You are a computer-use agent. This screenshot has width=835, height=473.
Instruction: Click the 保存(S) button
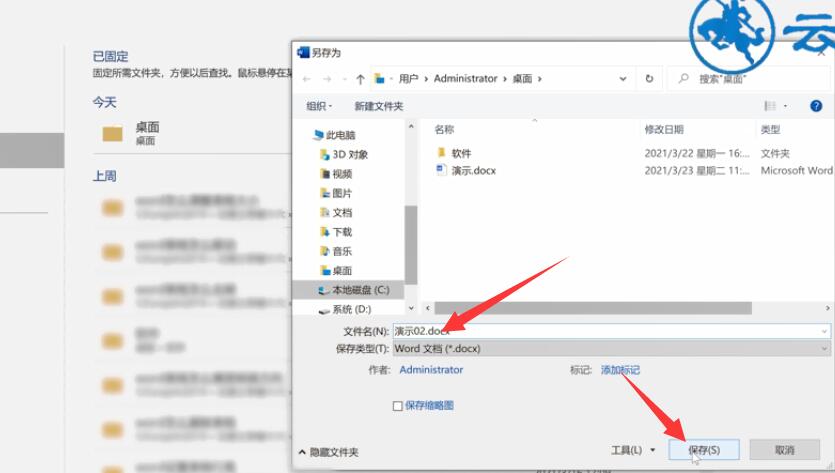click(x=704, y=450)
